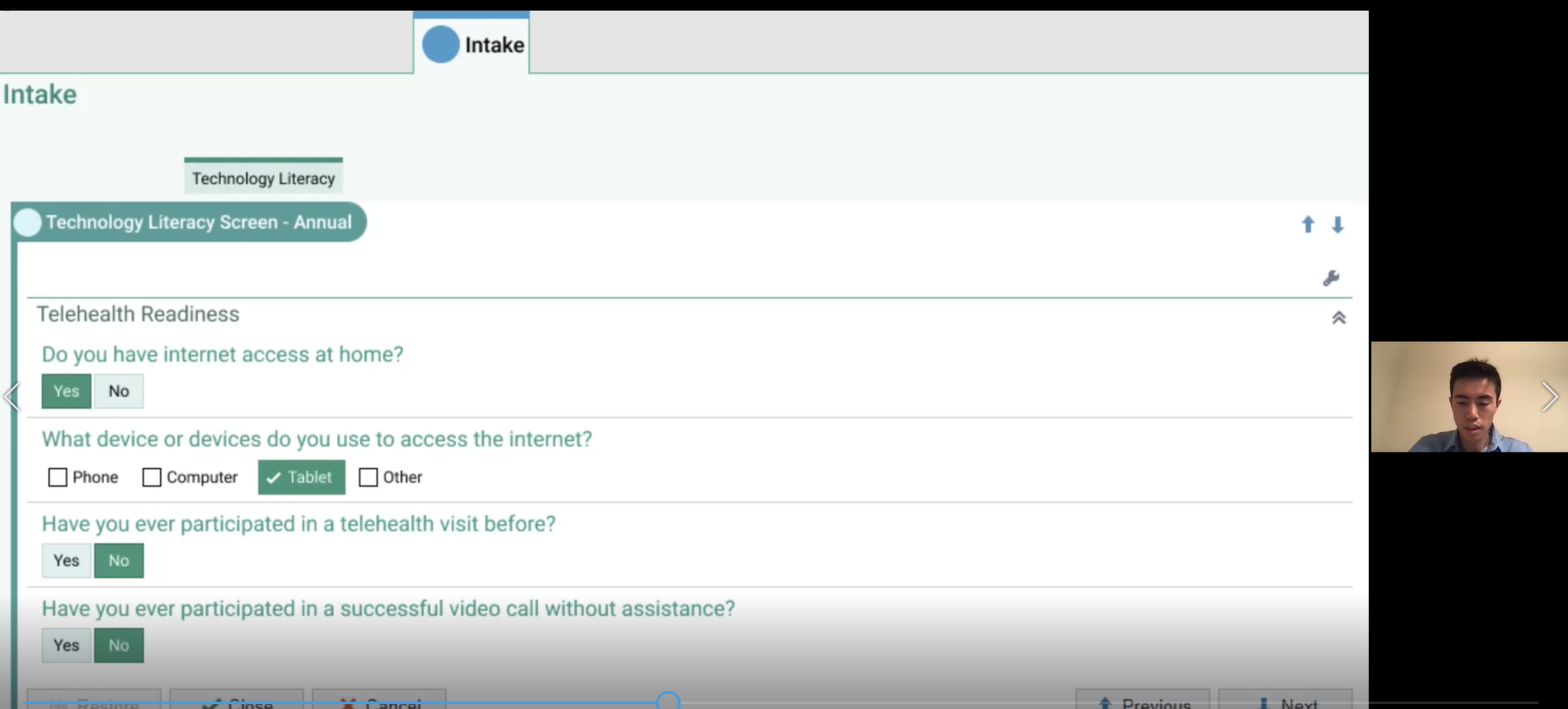Click the Cancel button with X icon
Image resolution: width=1568 pixels, height=709 pixels.
click(379, 702)
